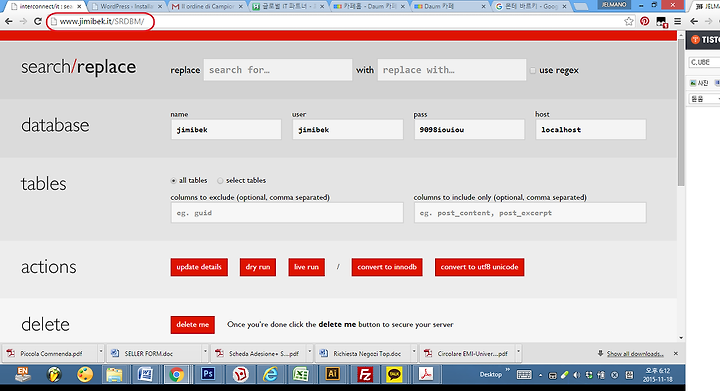
Task: Open Microsoft Word from the taskbar
Action: click(145, 374)
